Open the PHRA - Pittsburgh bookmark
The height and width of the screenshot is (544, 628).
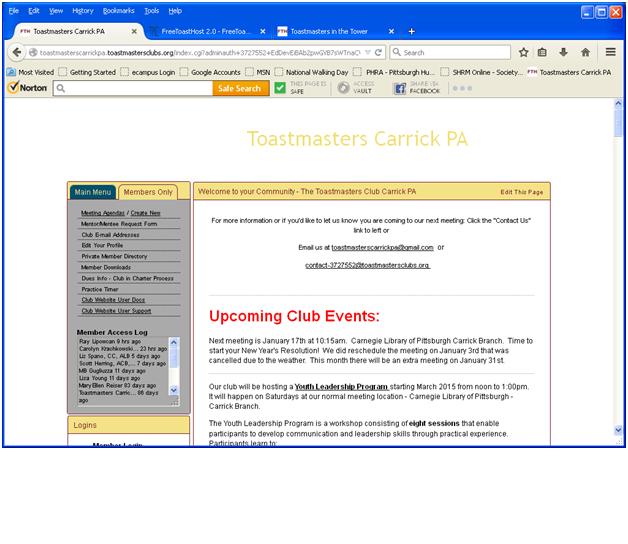click(394, 72)
